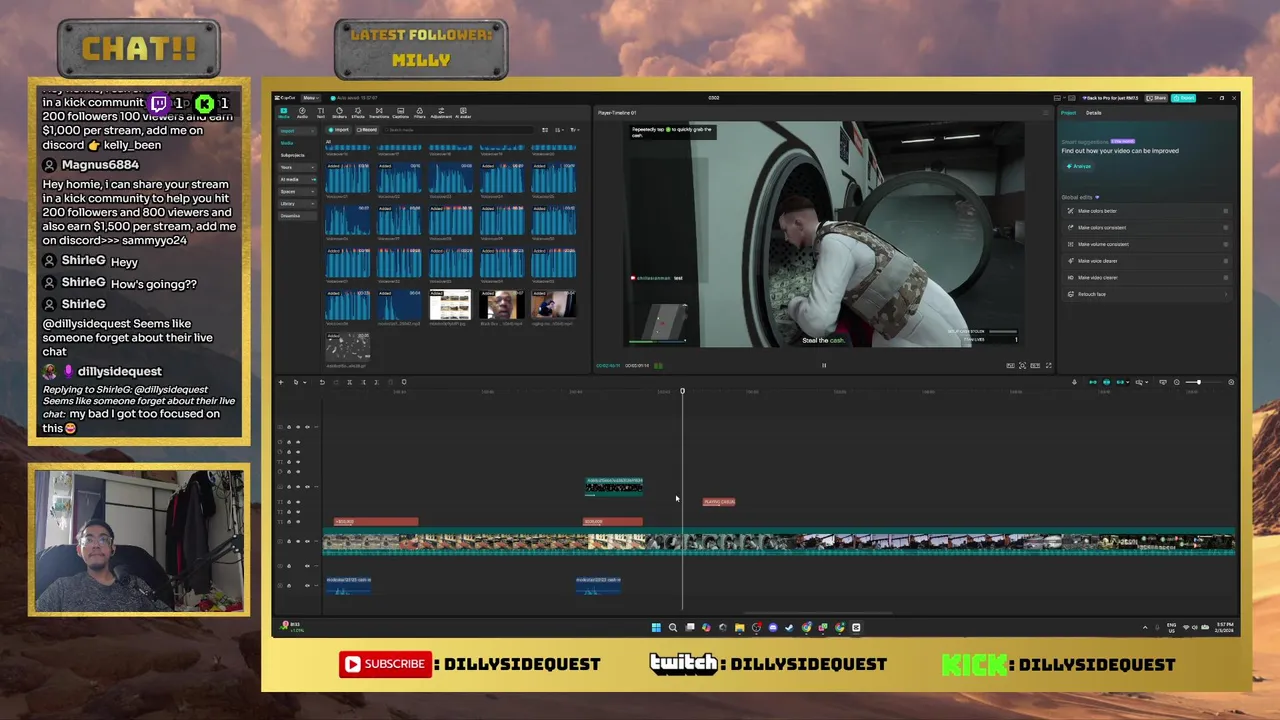Open the AI avatar tab

tap(463, 114)
